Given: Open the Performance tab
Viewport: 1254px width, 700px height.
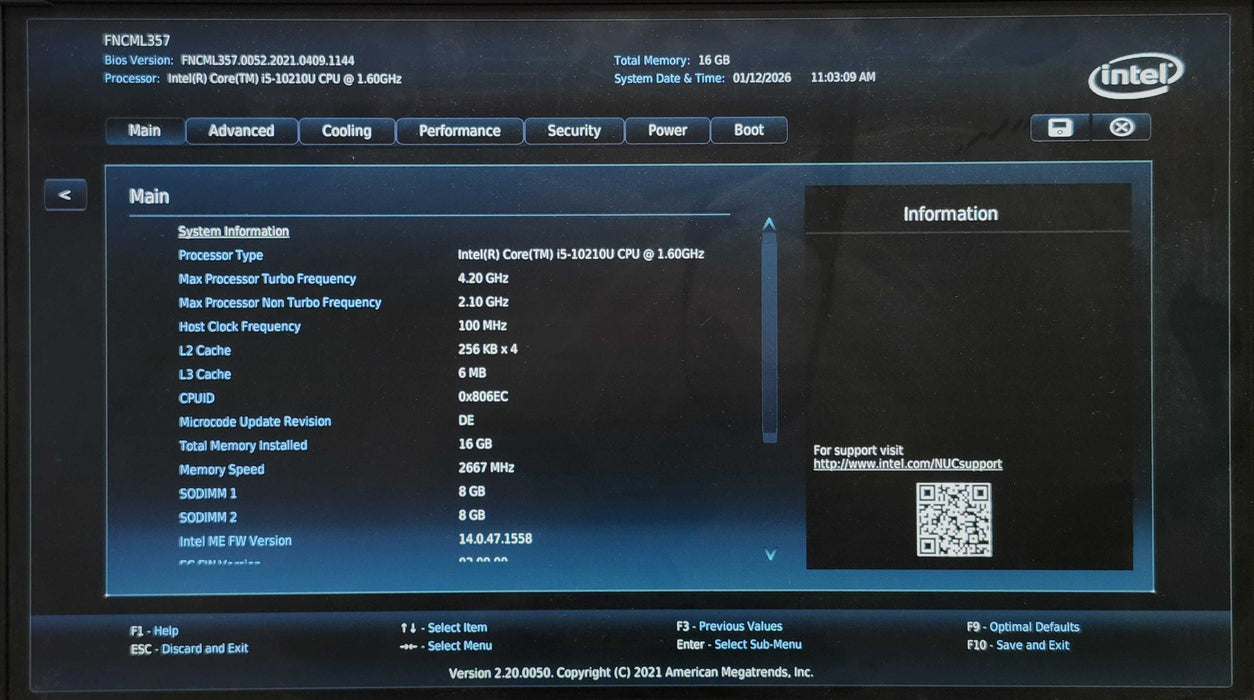Looking at the screenshot, I should pos(459,131).
